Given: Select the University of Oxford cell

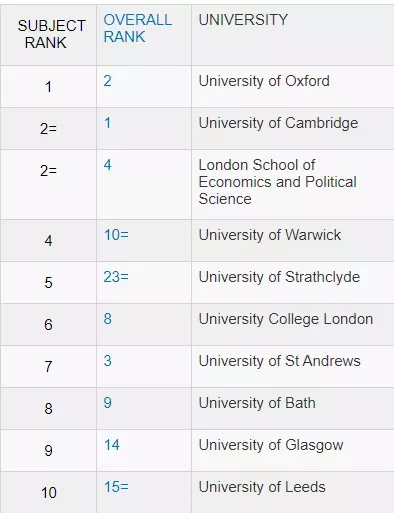Looking at the screenshot, I should (x=293, y=87).
